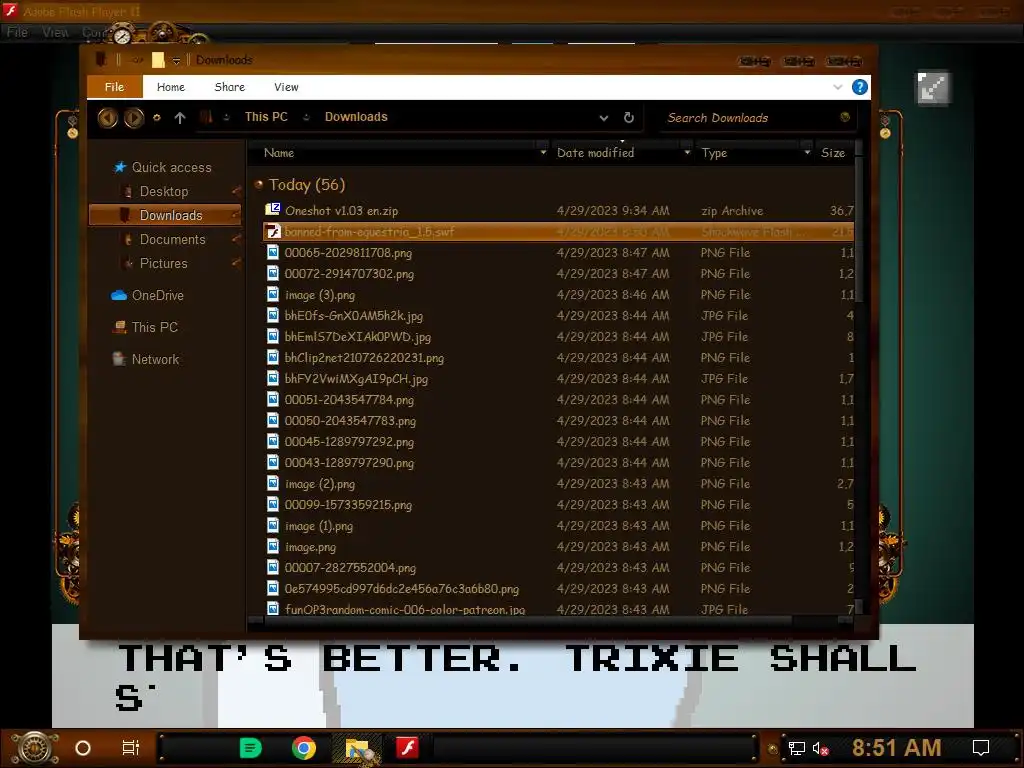Viewport: 1024px width, 768px height.
Task: Select file bhFY2VwiMXgAI9pCH.jpg
Action: click(x=356, y=379)
